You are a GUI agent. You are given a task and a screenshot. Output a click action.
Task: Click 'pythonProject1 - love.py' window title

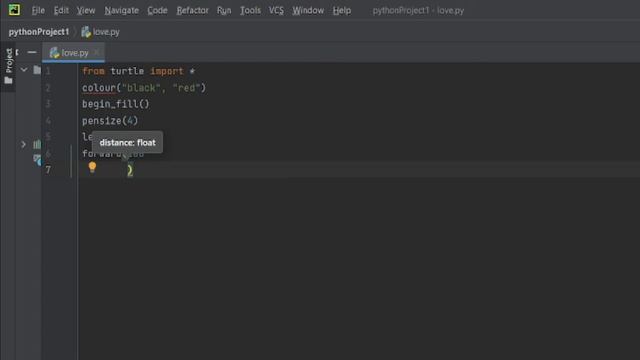[x=418, y=11]
